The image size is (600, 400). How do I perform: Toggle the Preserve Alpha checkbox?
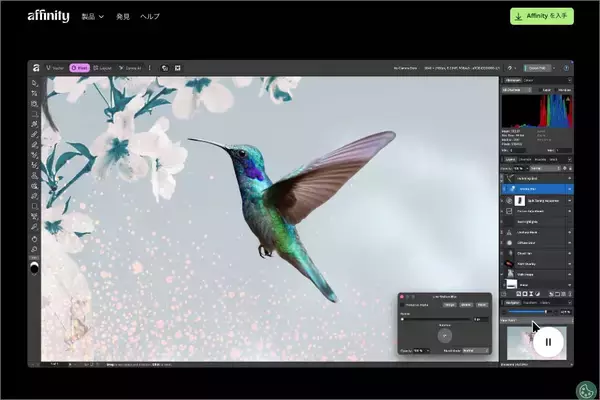pos(403,305)
